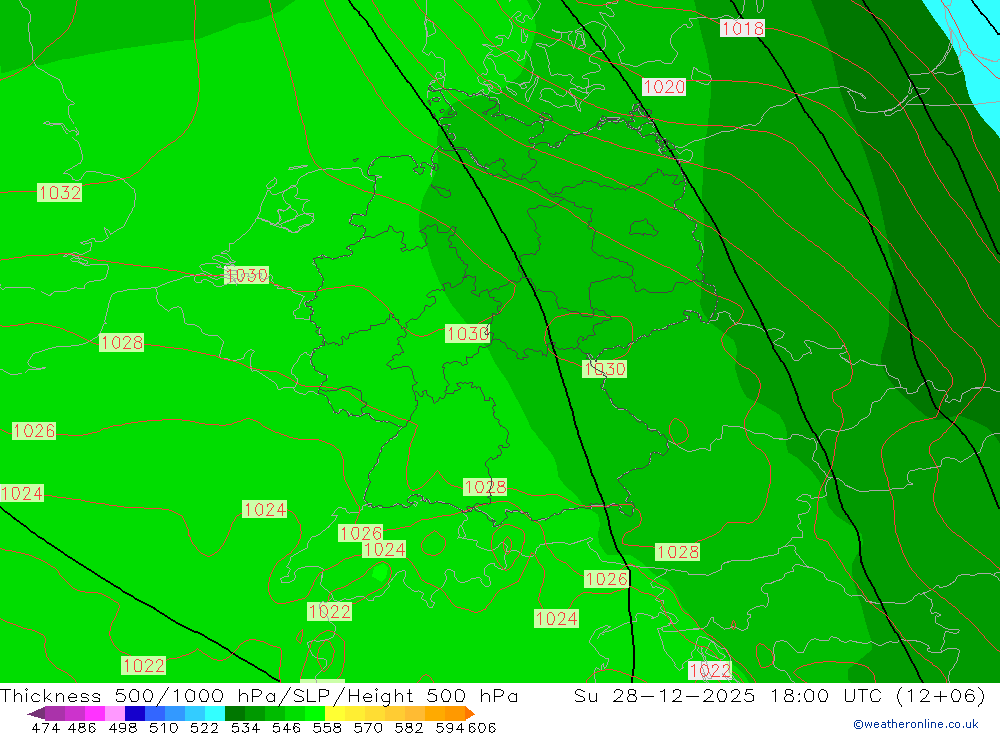Pick the light pink legend swatch

tap(115, 713)
